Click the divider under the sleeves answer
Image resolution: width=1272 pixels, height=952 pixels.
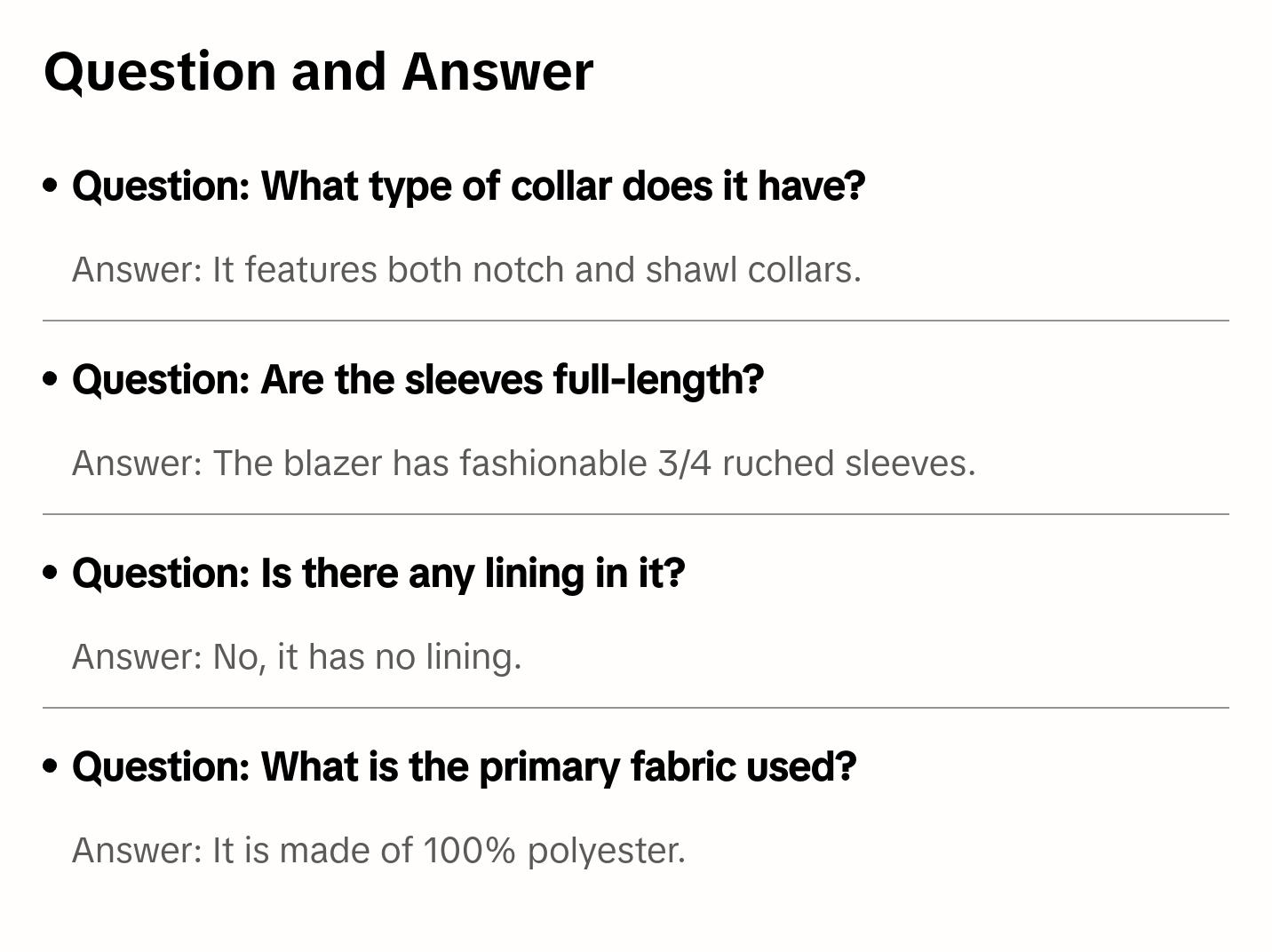[x=635, y=514]
